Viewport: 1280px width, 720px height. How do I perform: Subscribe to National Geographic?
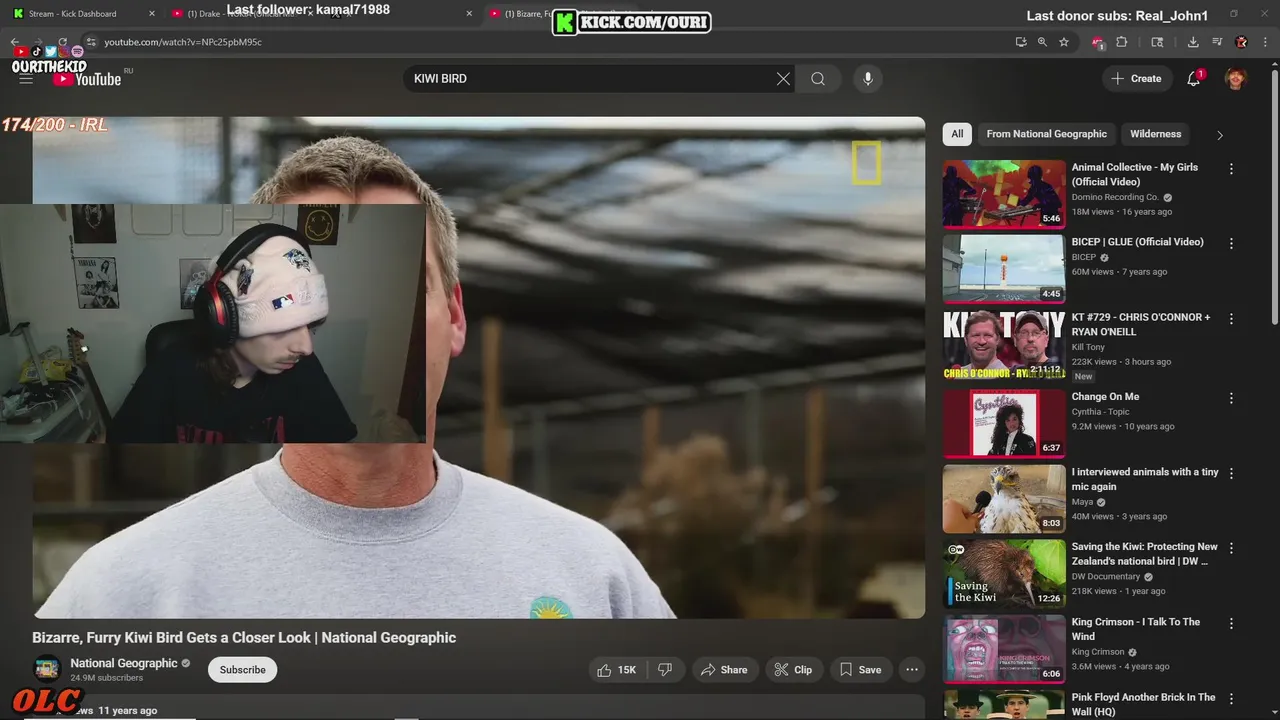(x=243, y=670)
